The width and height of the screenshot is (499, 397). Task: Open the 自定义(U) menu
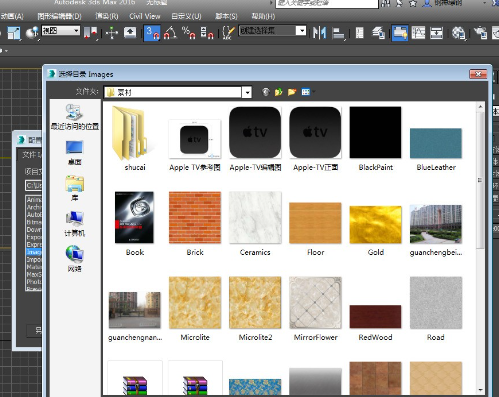tap(186, 16)
